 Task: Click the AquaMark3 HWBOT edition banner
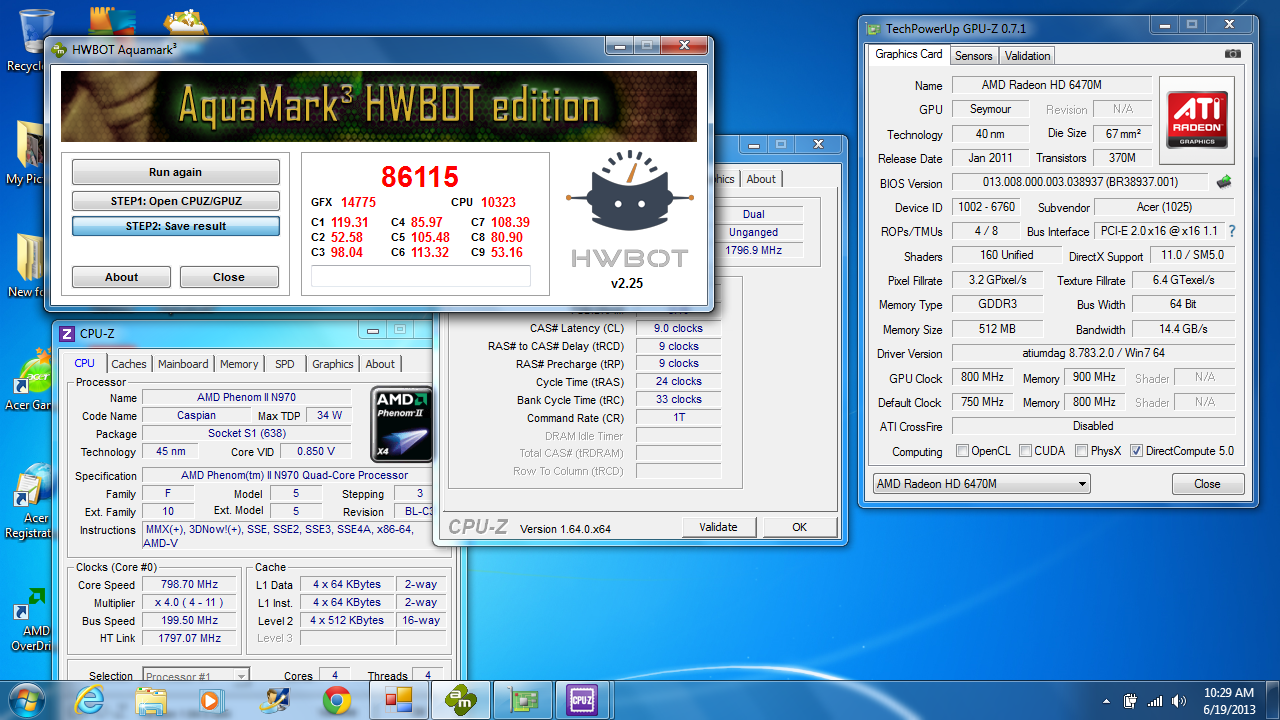[379, 106]
